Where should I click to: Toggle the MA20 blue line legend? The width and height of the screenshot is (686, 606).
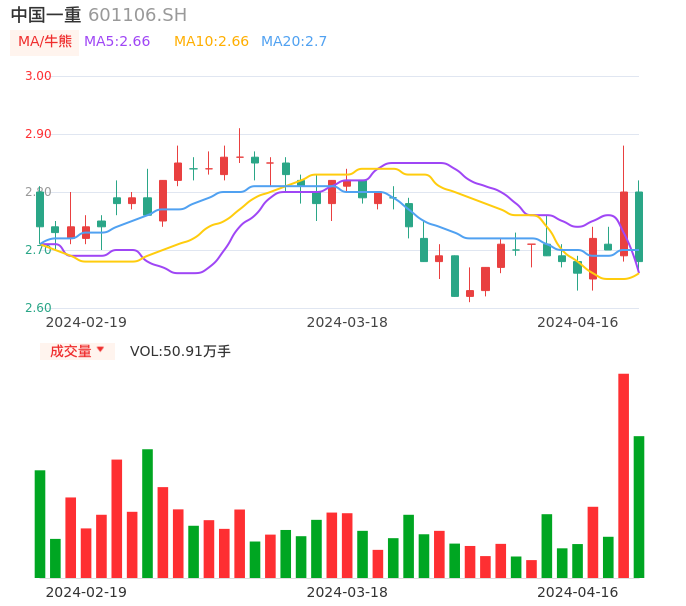coord(294,42)
